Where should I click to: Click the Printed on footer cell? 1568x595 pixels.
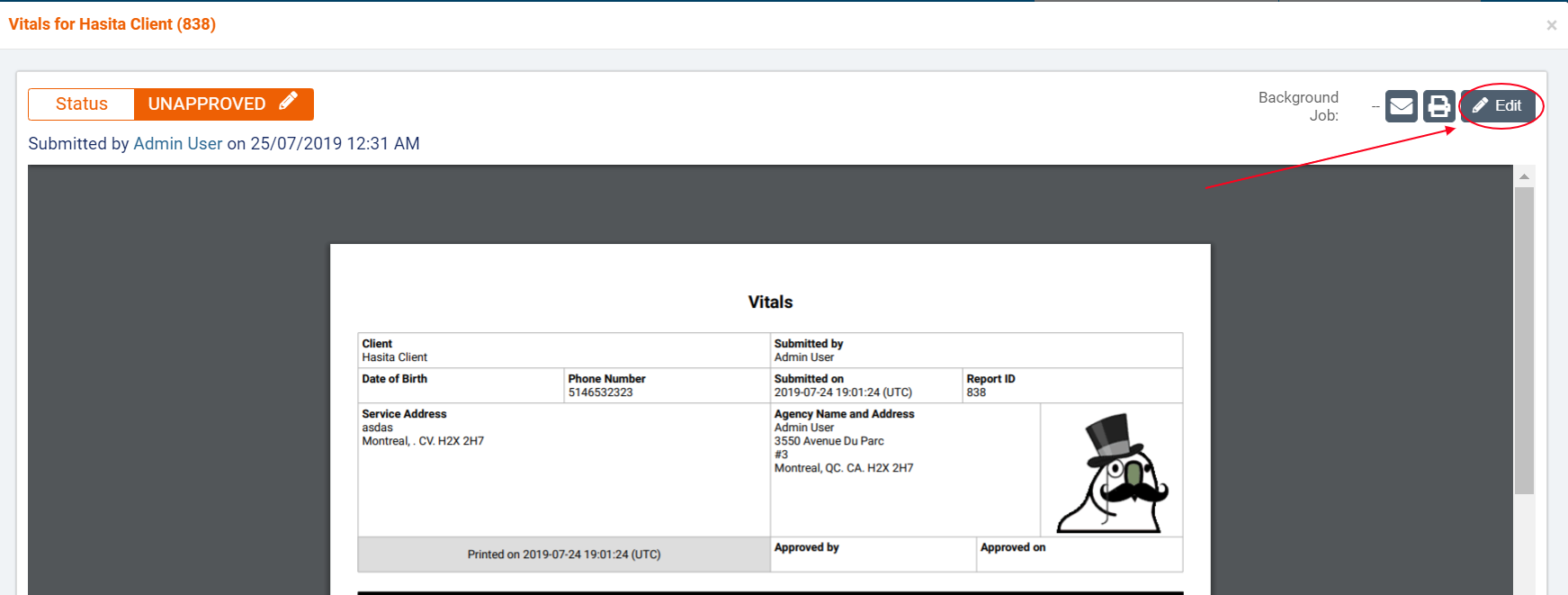pyautogui.click(x=563, y=554)
